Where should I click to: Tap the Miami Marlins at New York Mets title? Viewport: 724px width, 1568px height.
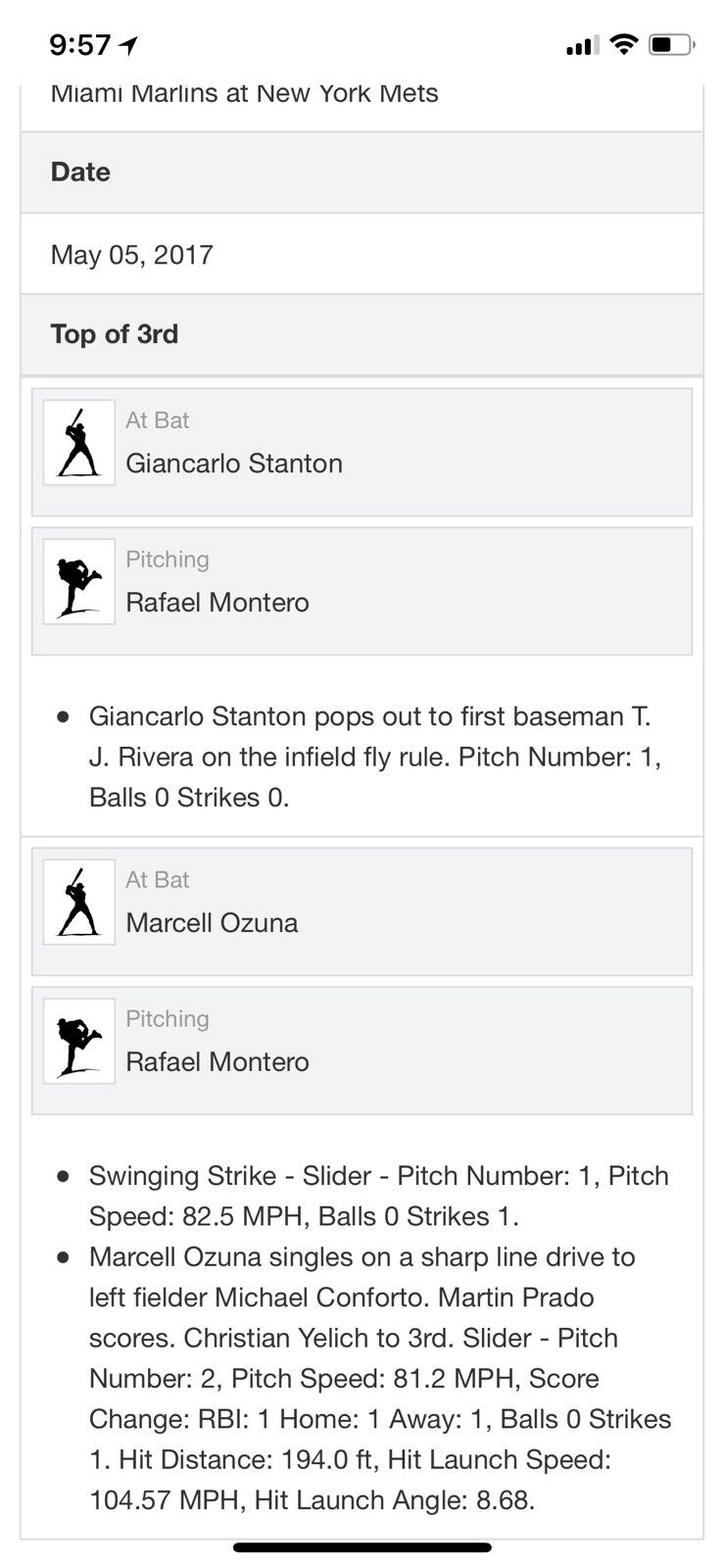(x=245, y=94)
